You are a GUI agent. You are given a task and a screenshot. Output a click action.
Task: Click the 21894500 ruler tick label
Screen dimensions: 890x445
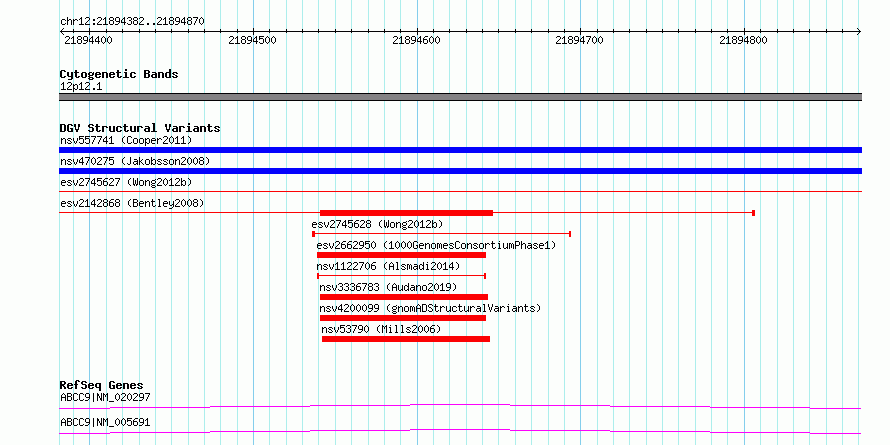click(252, 40)
